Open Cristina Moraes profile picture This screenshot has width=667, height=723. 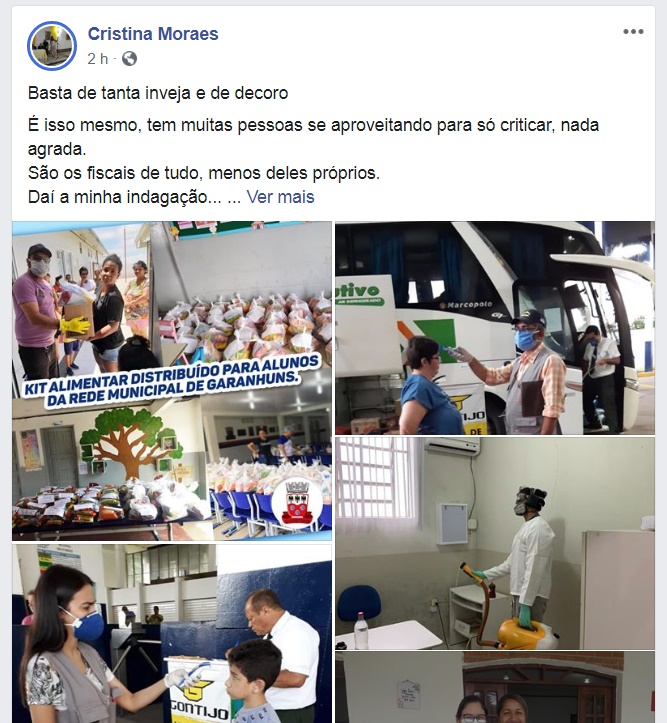pyautogui.click(x=52, y=46)
